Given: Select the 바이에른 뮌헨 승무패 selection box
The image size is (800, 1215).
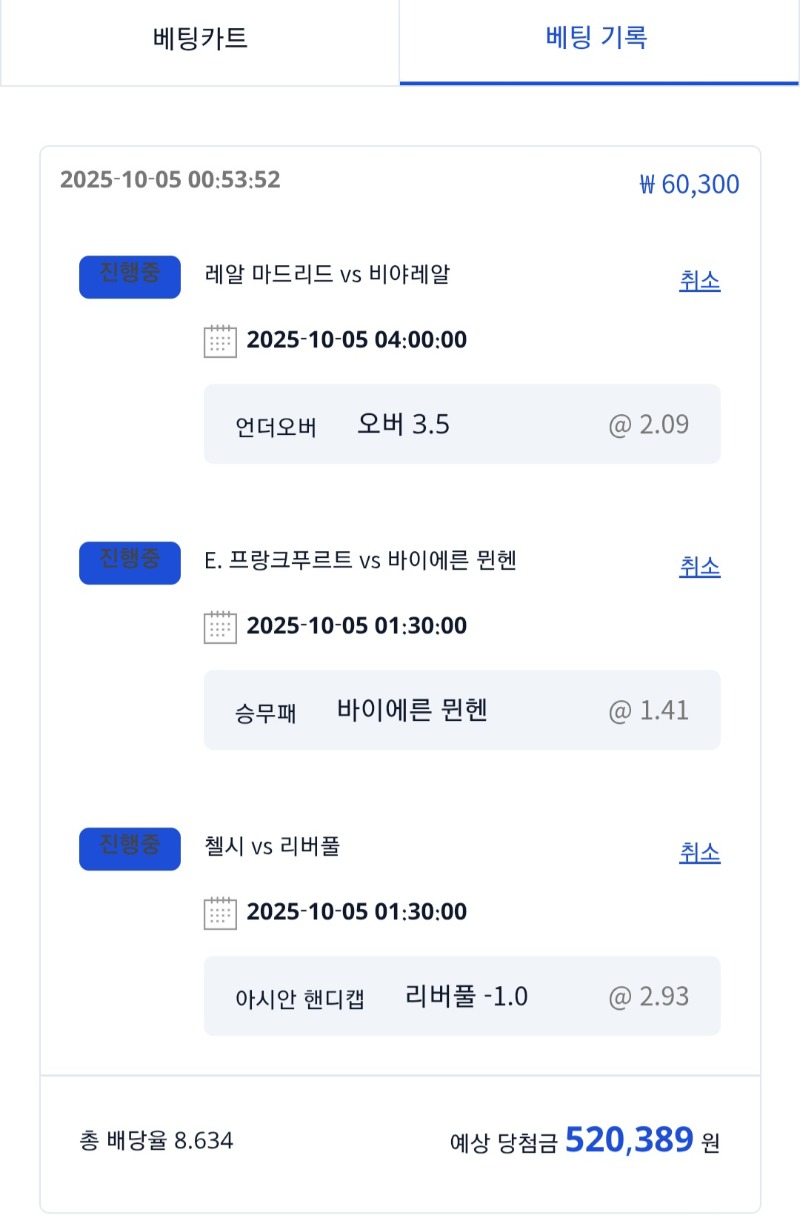Looking at the screenshot, I should point(461,710).
